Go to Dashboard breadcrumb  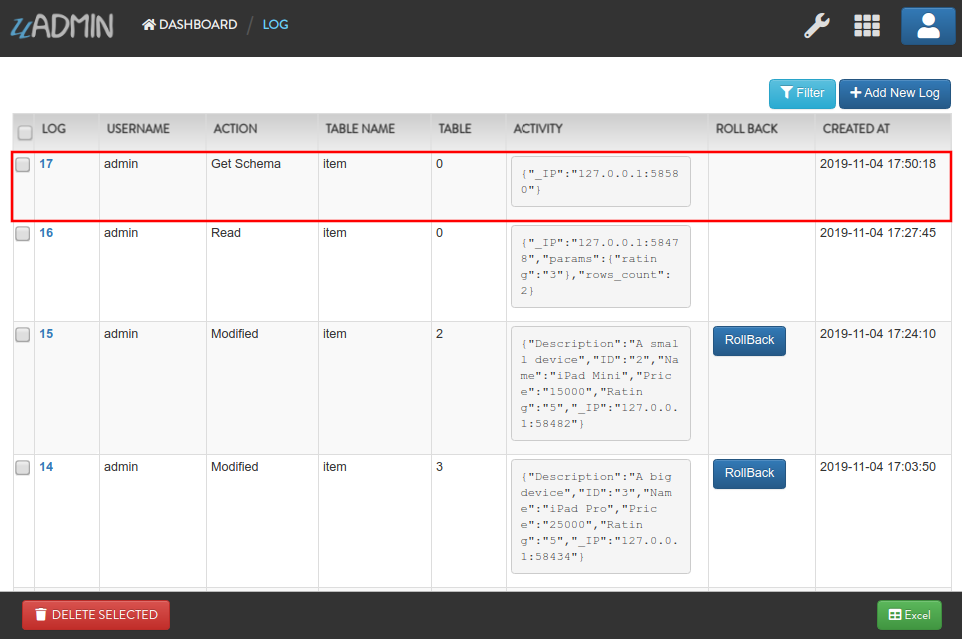189,25
